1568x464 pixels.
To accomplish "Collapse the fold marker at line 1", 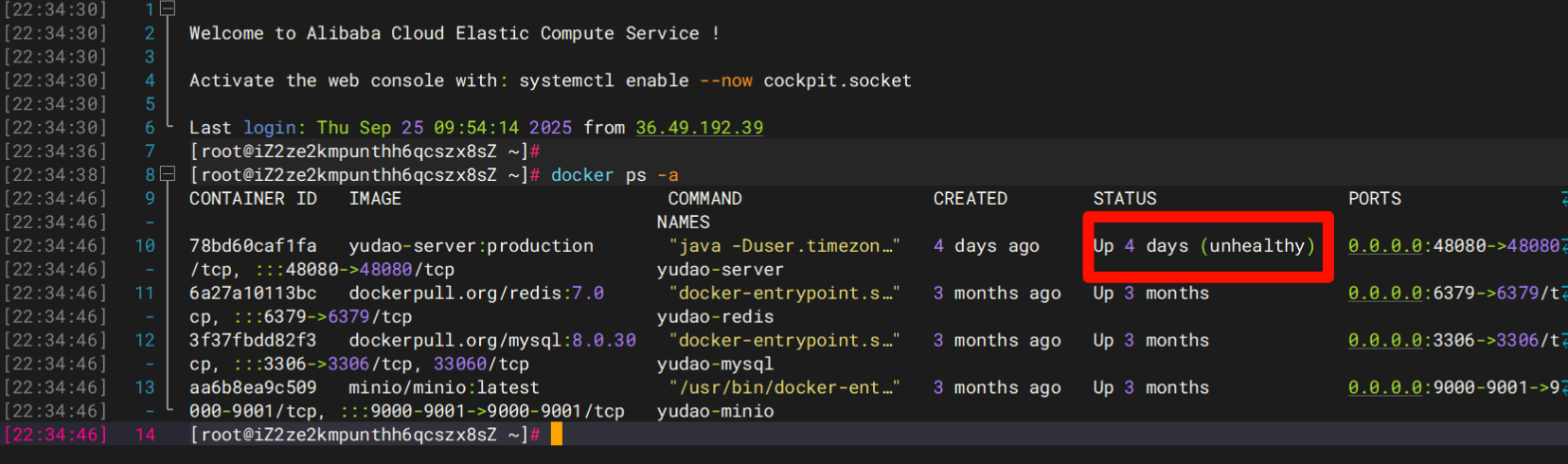I will click(x=168, y=9).
